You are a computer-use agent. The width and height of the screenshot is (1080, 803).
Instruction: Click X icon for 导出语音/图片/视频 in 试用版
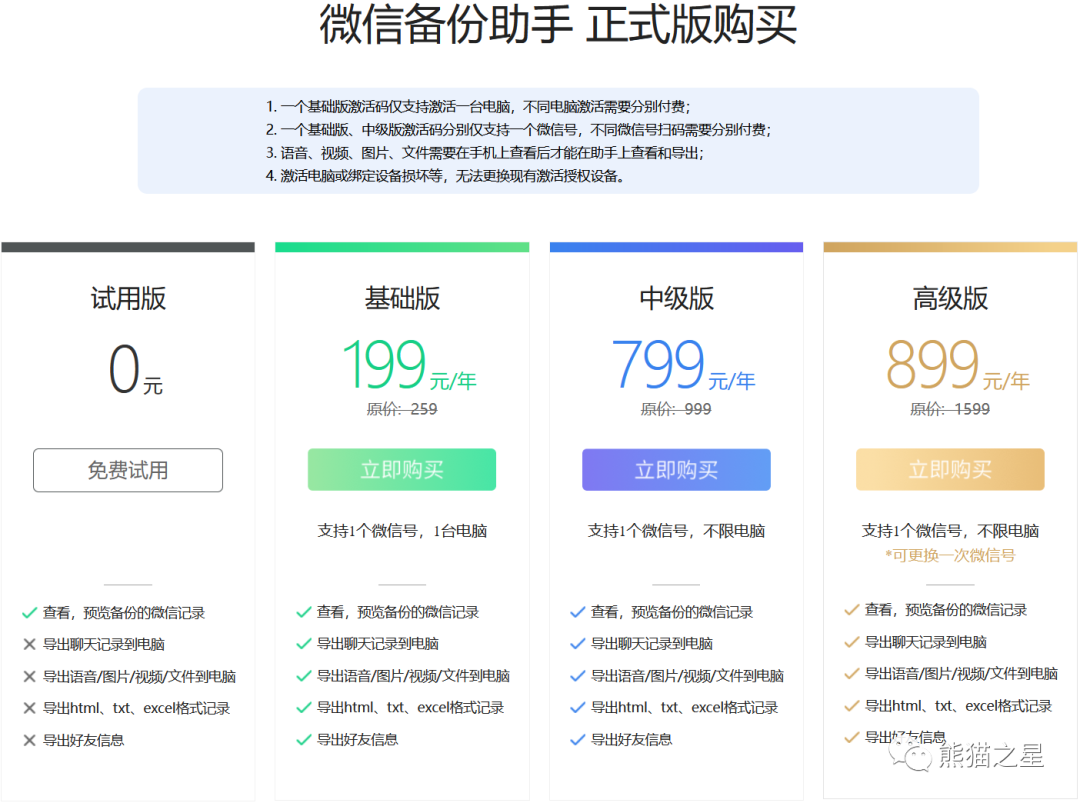point(29,677)
